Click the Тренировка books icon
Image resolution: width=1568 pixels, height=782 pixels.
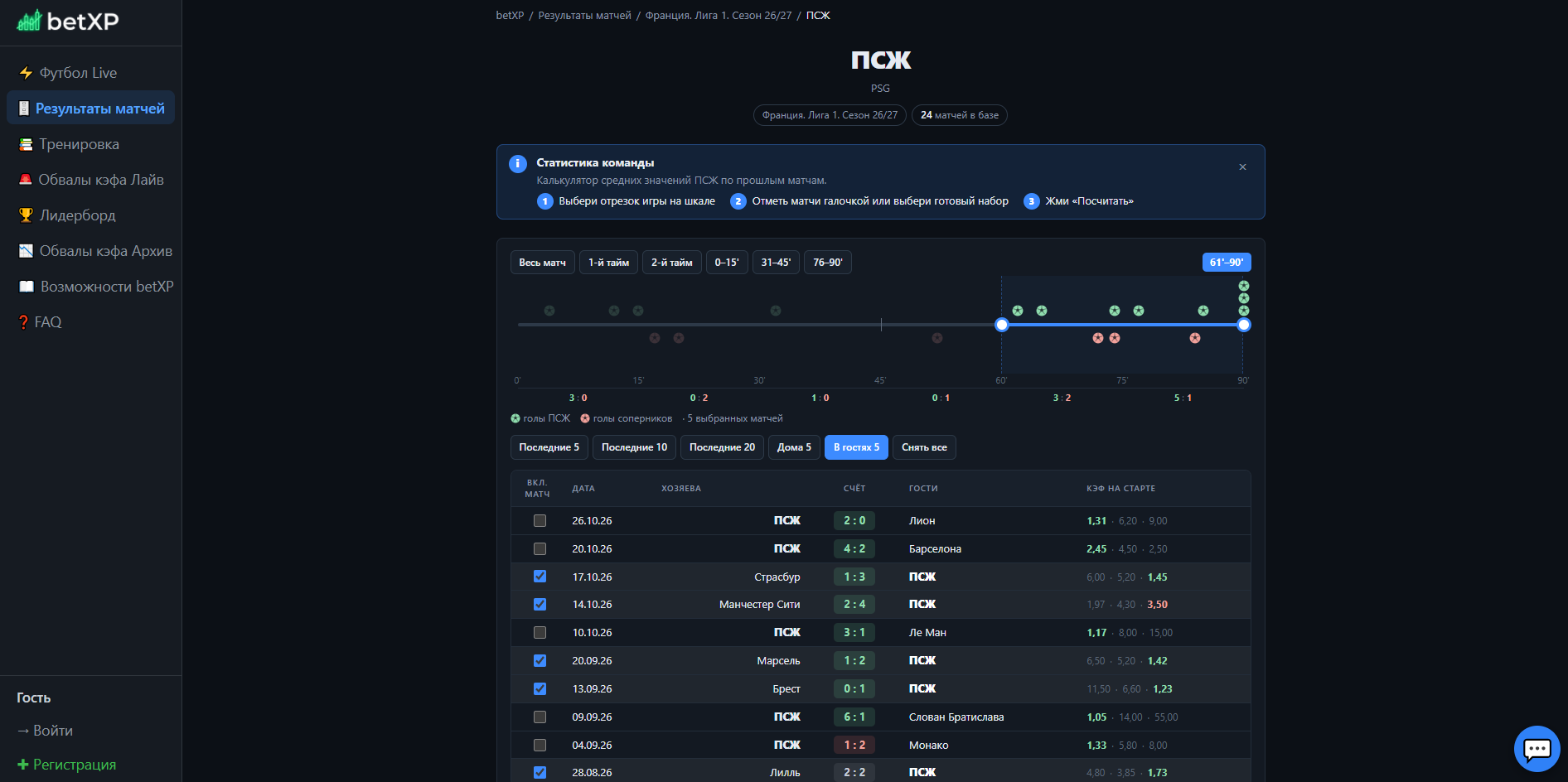coord(26,144)
